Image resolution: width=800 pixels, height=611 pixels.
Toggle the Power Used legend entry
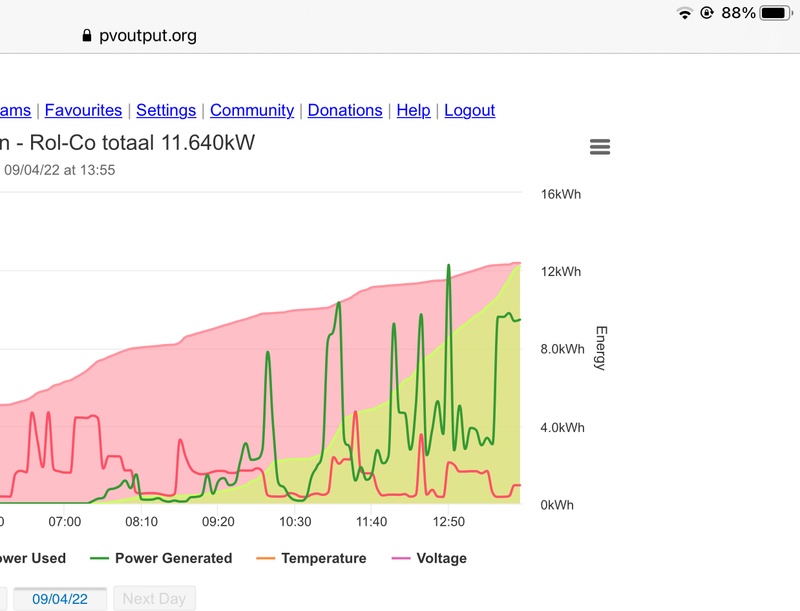coord(30,558)
